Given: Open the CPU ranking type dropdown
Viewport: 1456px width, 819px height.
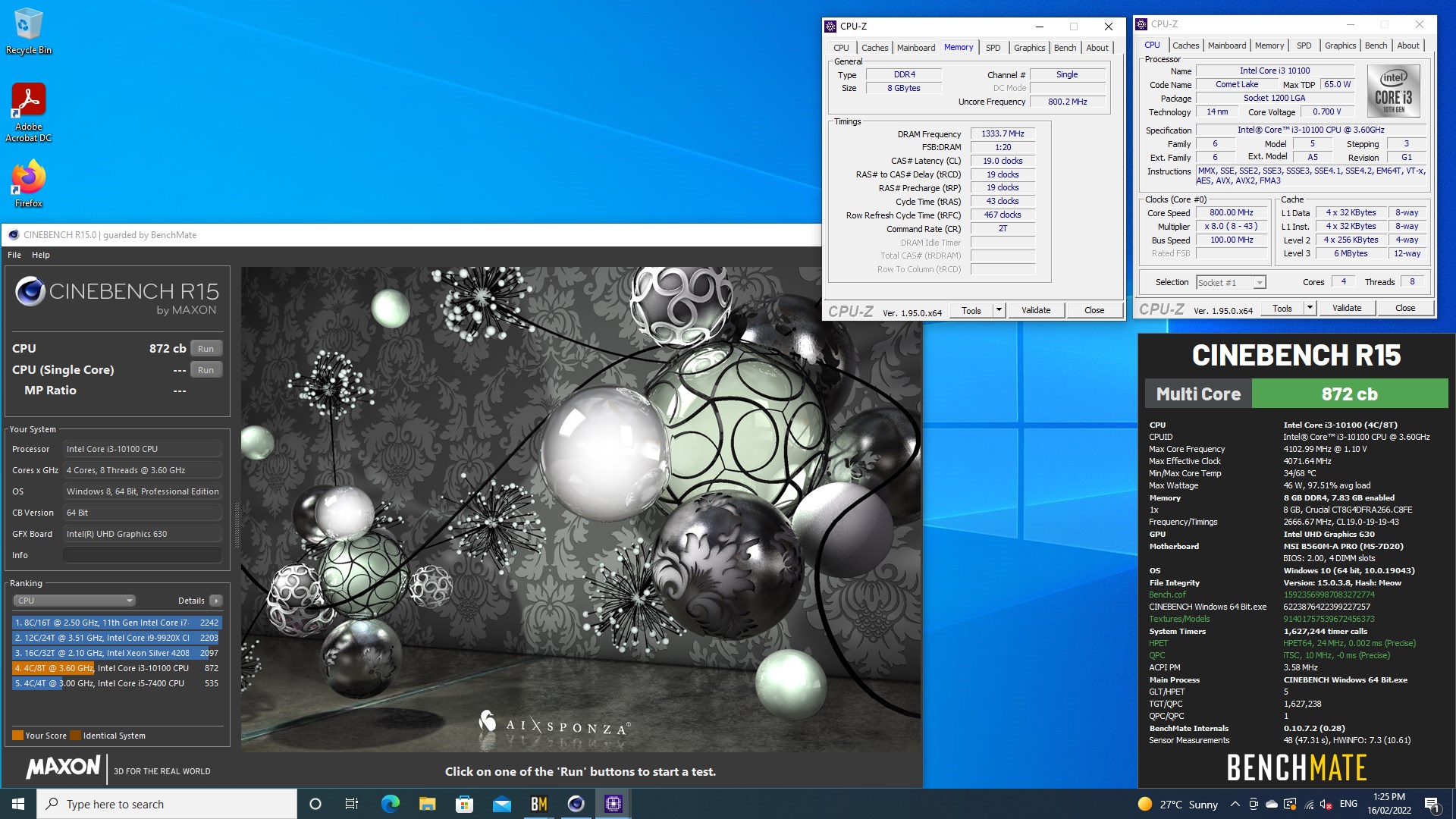Looking at the screenshot, I should [x=74, y=601].
